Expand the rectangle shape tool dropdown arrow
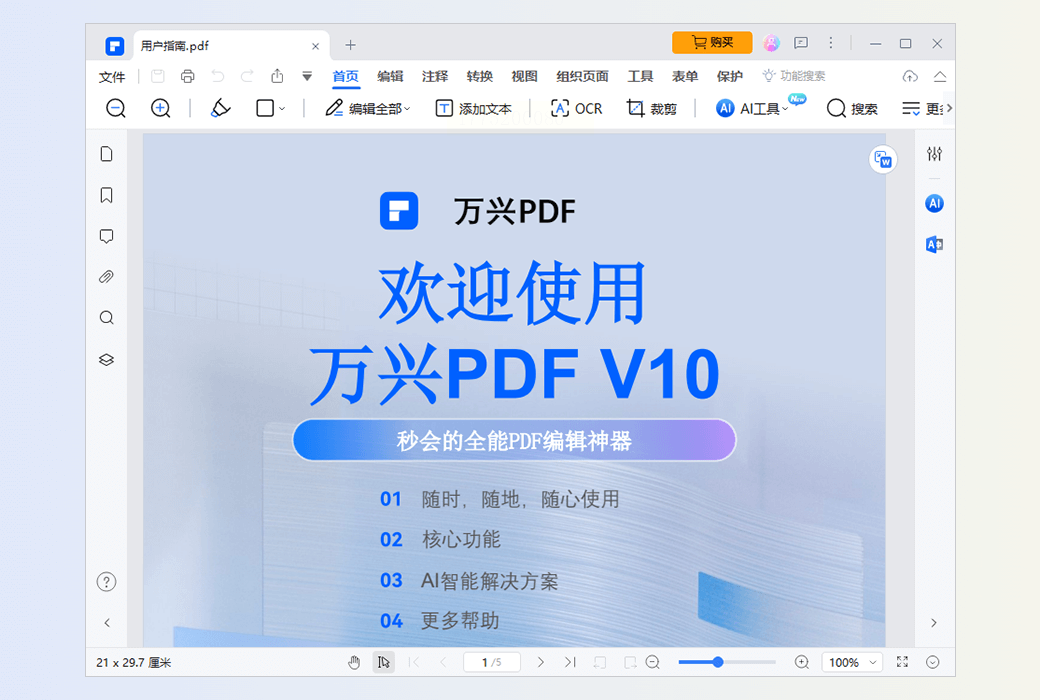1040x700 pixels. pyautogui.click(x=282, y=109)
